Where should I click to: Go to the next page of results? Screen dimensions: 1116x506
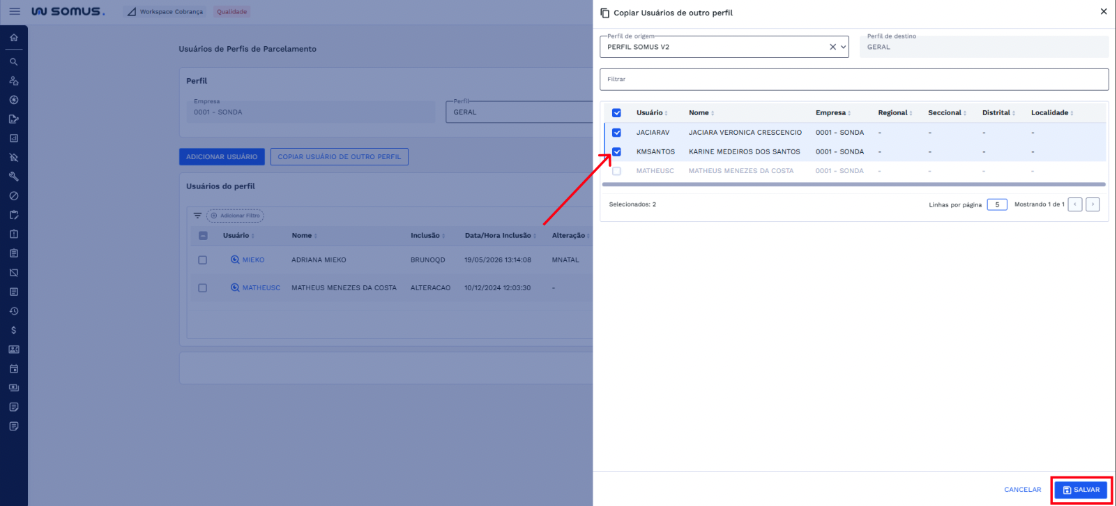(1093, 204)
